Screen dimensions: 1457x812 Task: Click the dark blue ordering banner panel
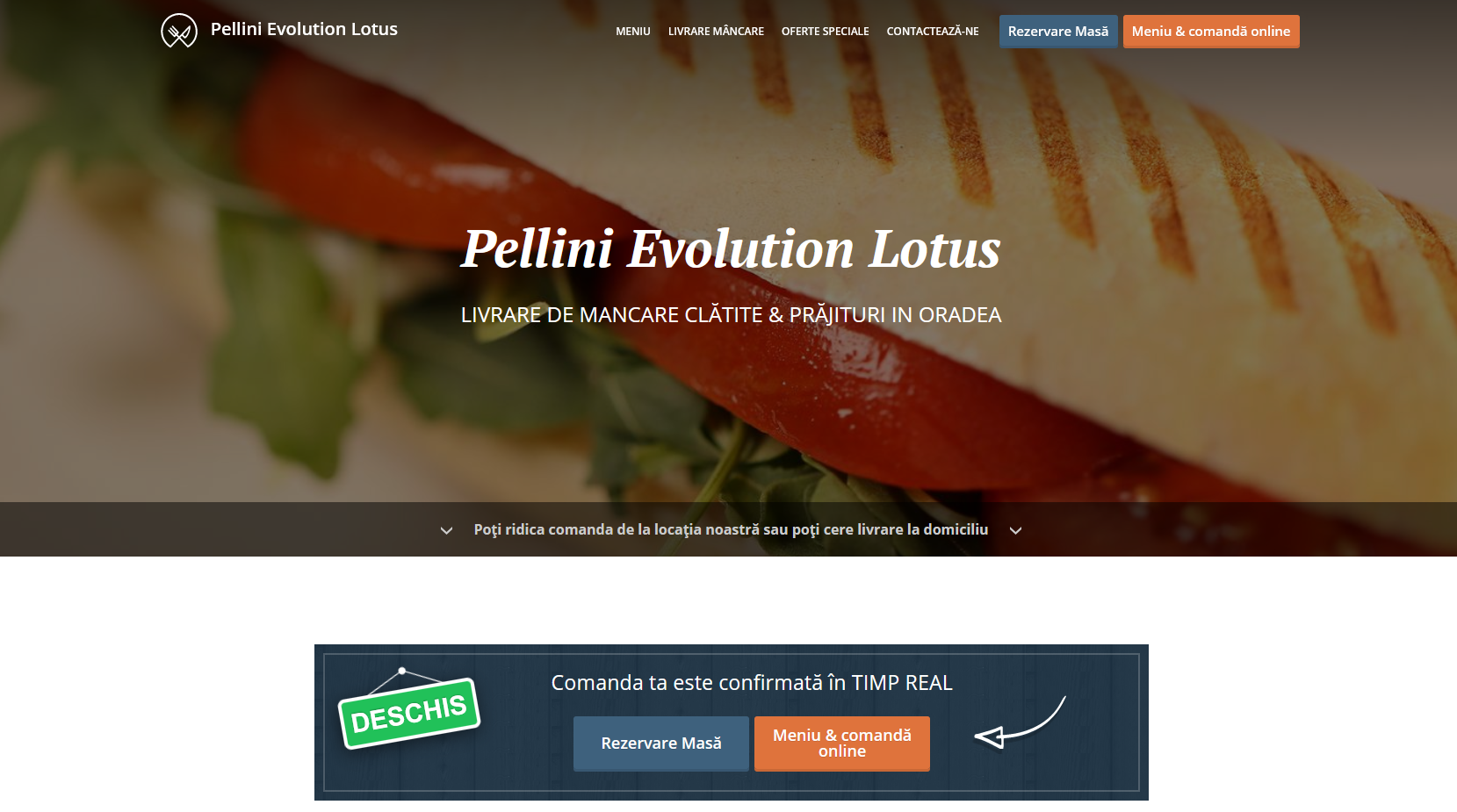point(732,722)
